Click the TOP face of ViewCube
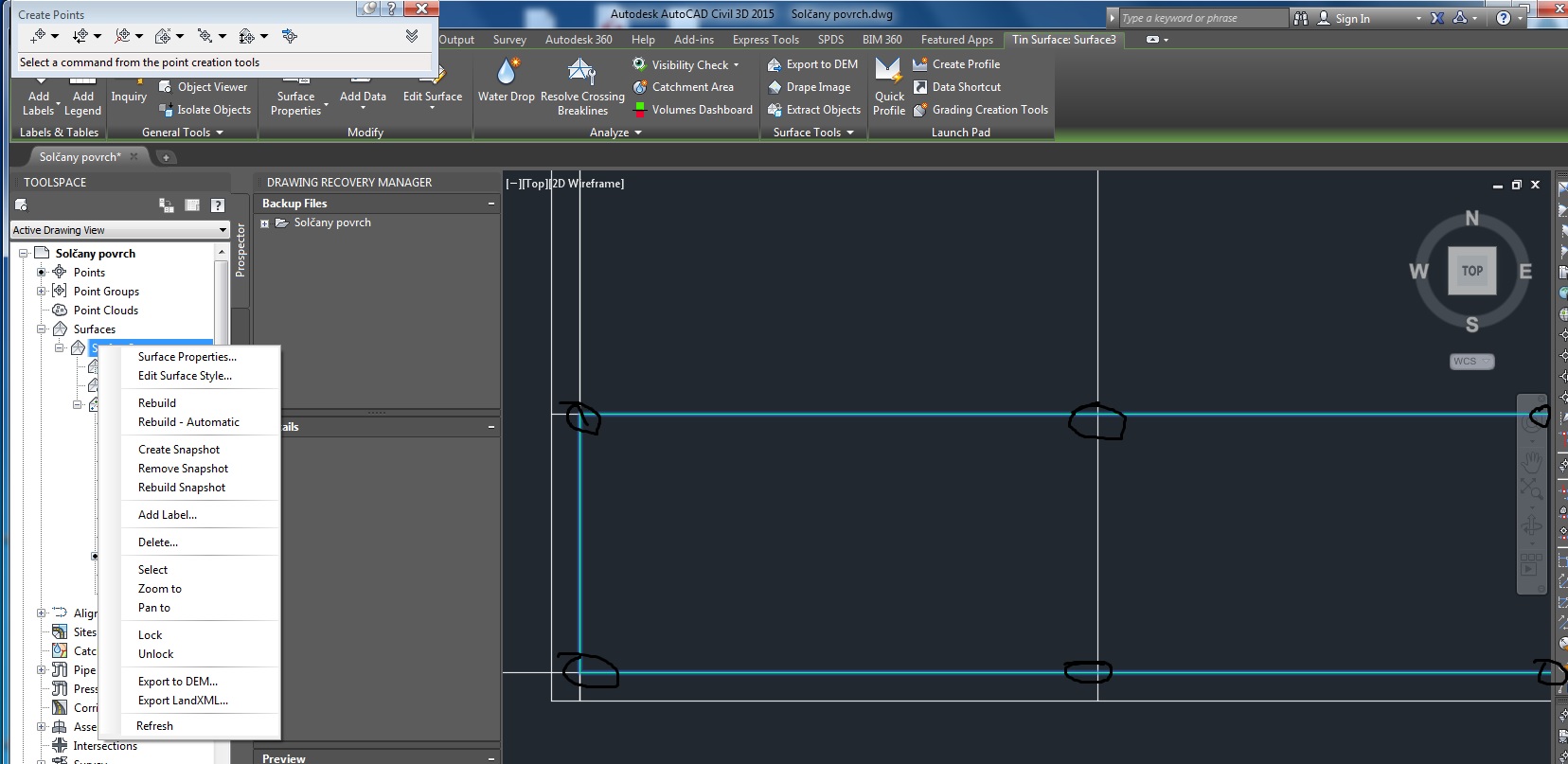 click(x=1471, y=271)
